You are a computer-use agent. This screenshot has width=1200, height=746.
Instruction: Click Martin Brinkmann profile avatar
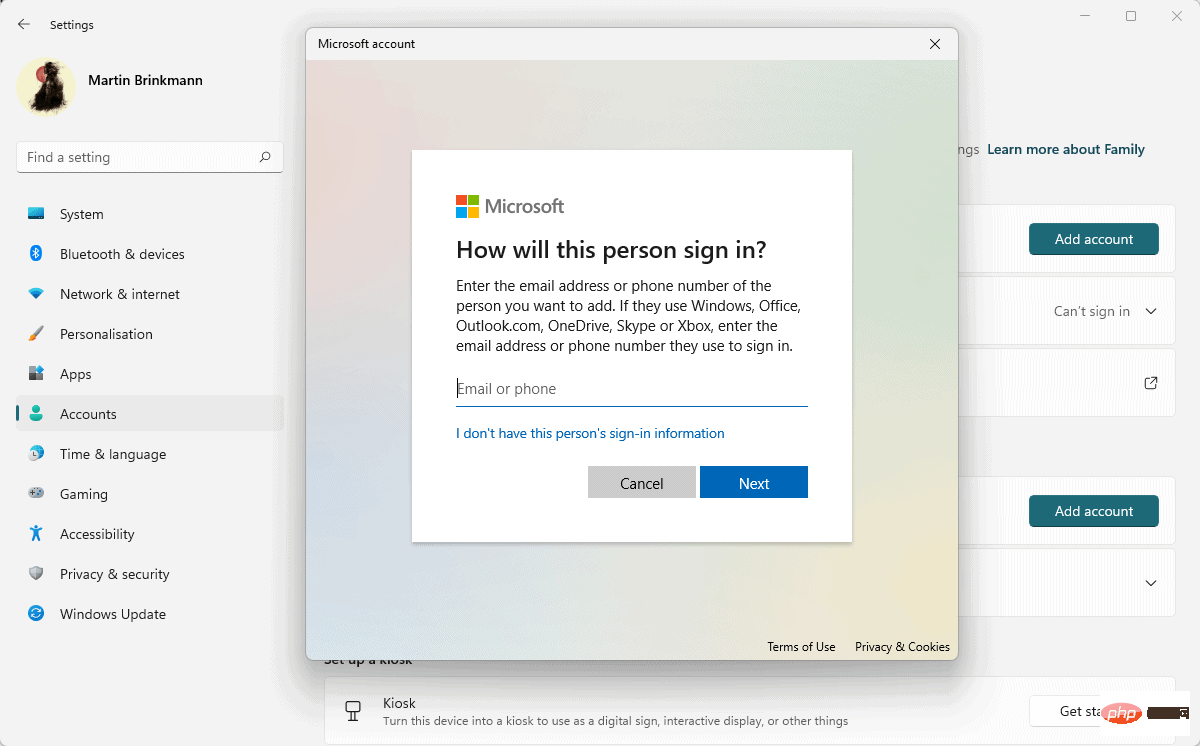(x=46, y=87)
